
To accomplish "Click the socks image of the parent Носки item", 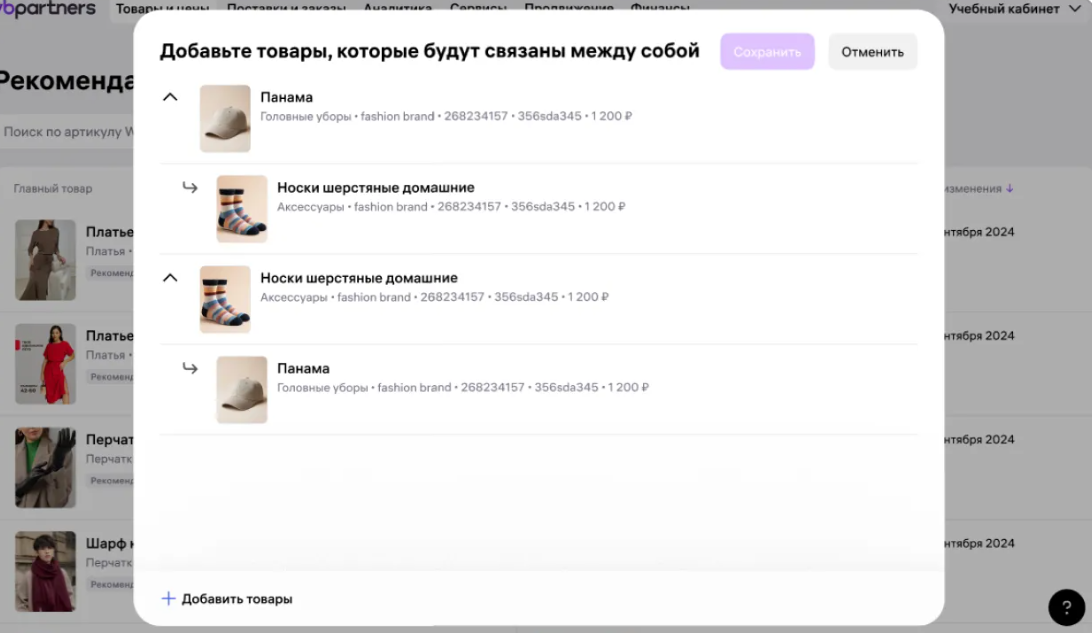I will (x=225, y=299).
